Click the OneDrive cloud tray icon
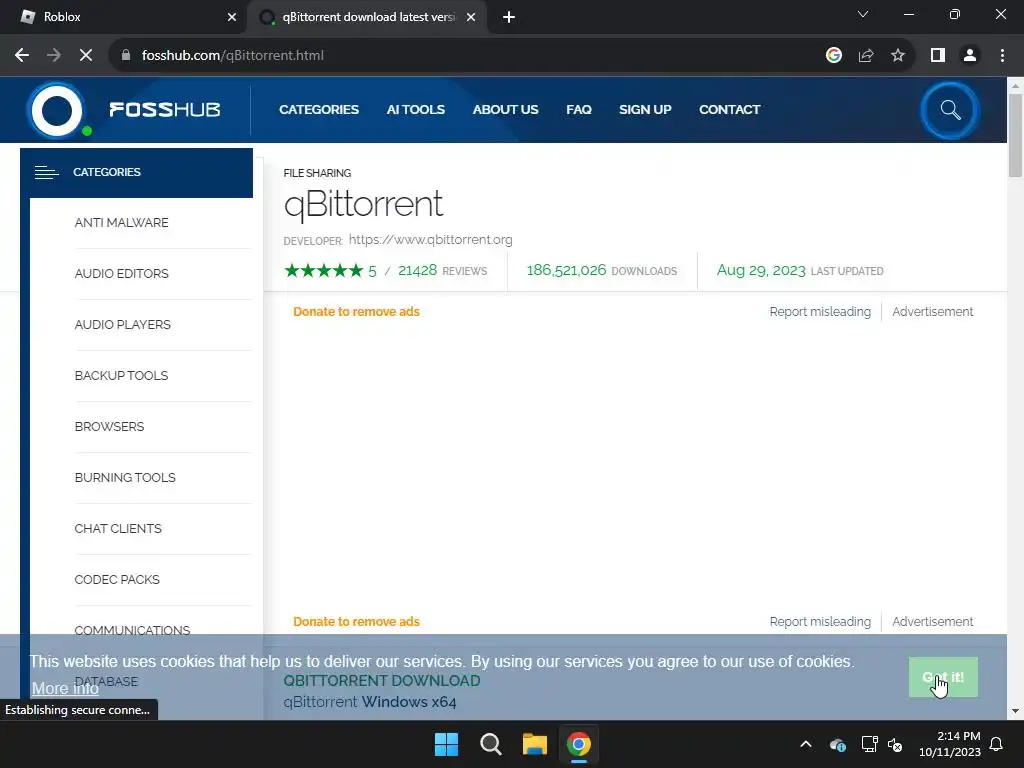1024x768 pixels. [x=838, y=744]
